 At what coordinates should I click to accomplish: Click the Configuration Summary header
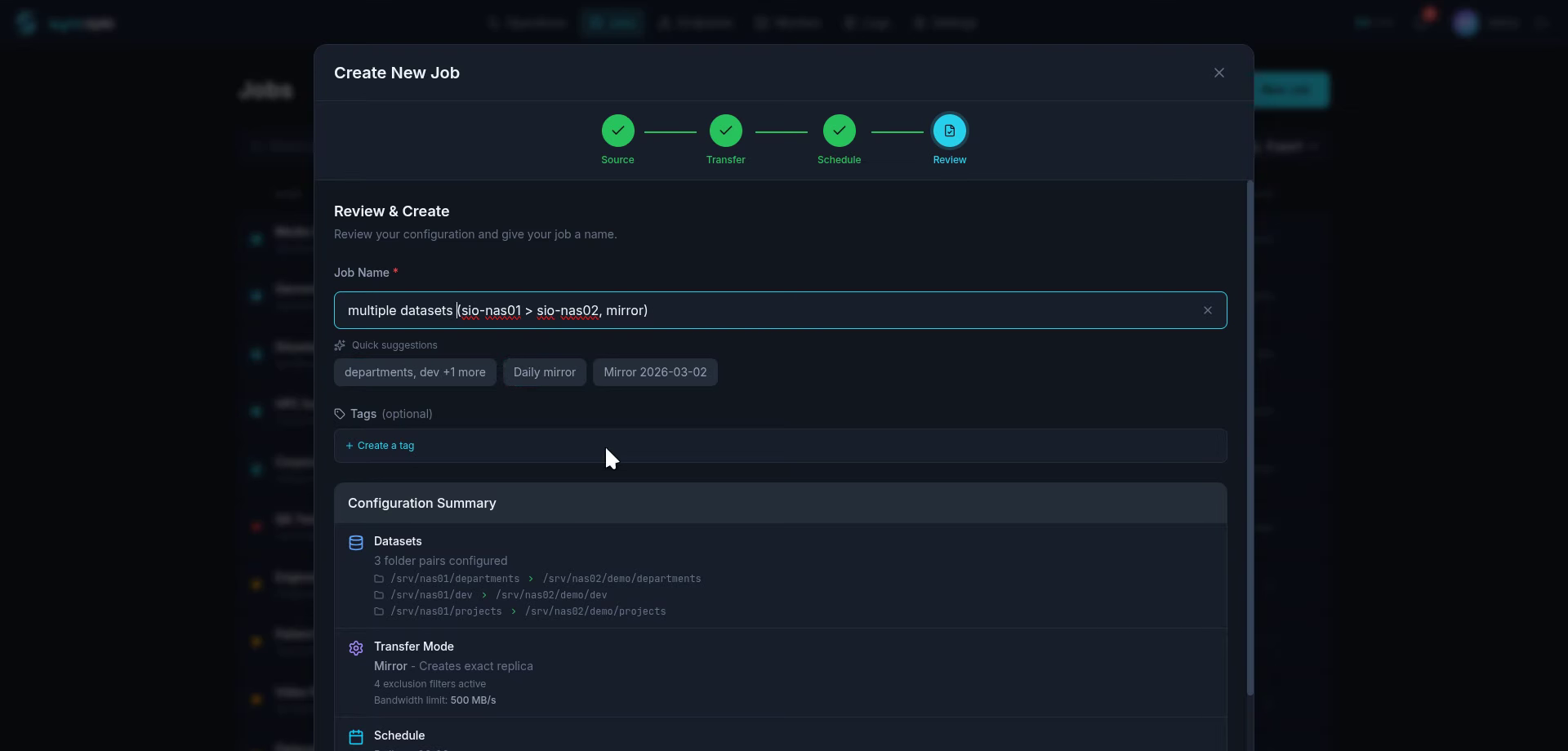point(780,503)
